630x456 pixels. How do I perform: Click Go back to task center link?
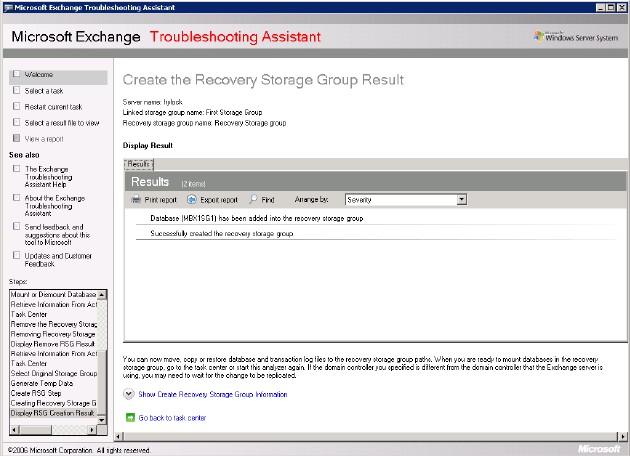(x=172, y=418)
